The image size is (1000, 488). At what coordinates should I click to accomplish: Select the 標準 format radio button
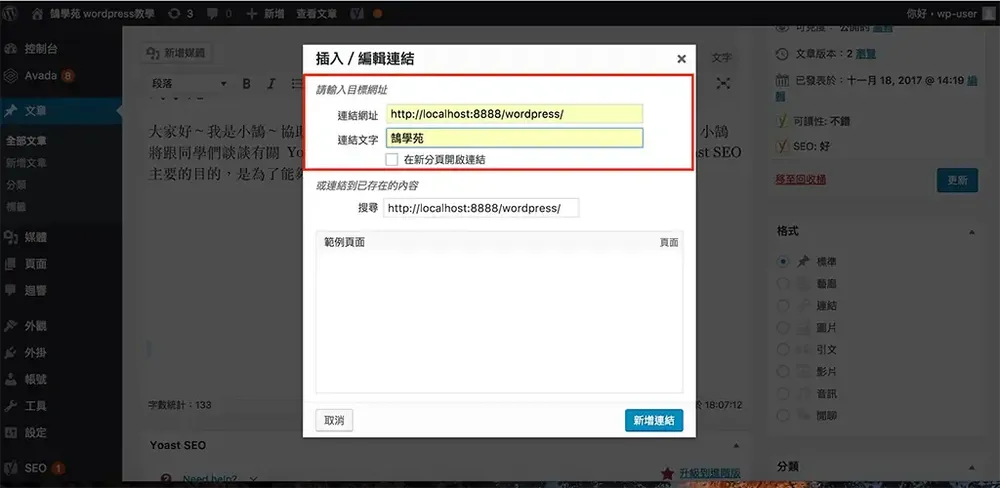tap(783, 262)
